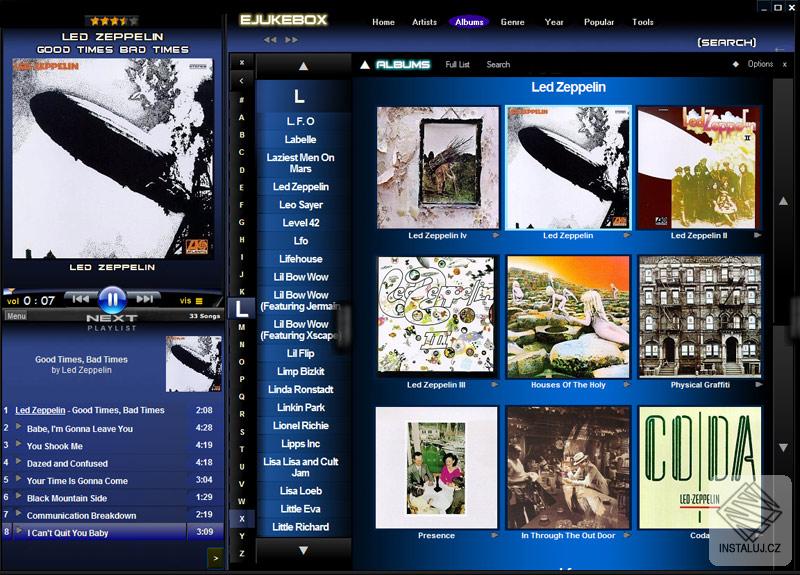This screenshot has height=575, width=800.
Task: Open the Tools menu
Action: coord(642,22)
